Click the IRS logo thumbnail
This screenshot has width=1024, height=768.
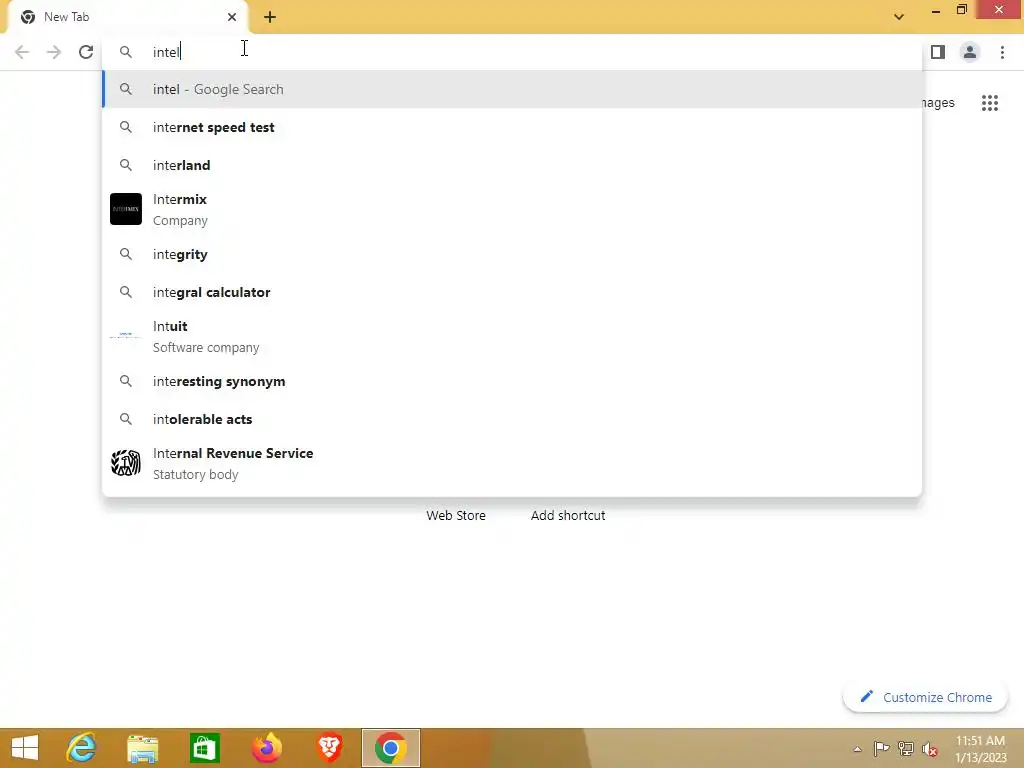(126, 463)
